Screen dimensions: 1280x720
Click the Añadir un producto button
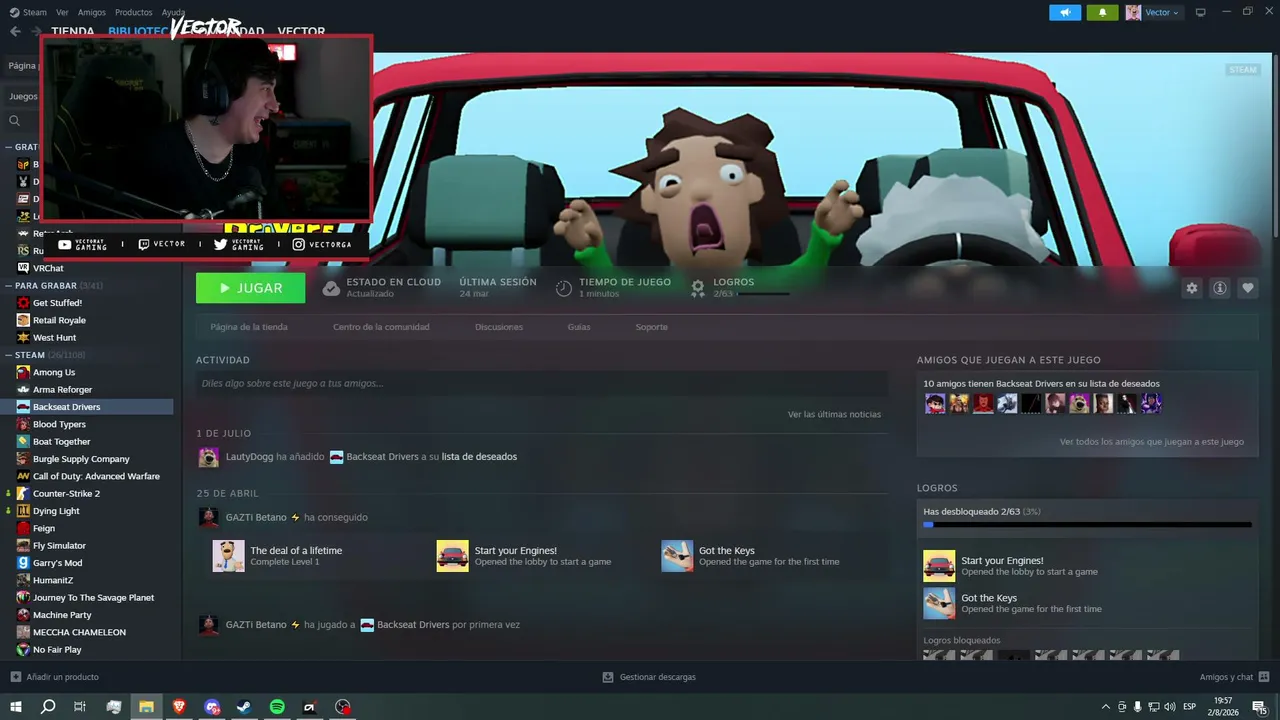pyautogui.click(x=55, y=677)
